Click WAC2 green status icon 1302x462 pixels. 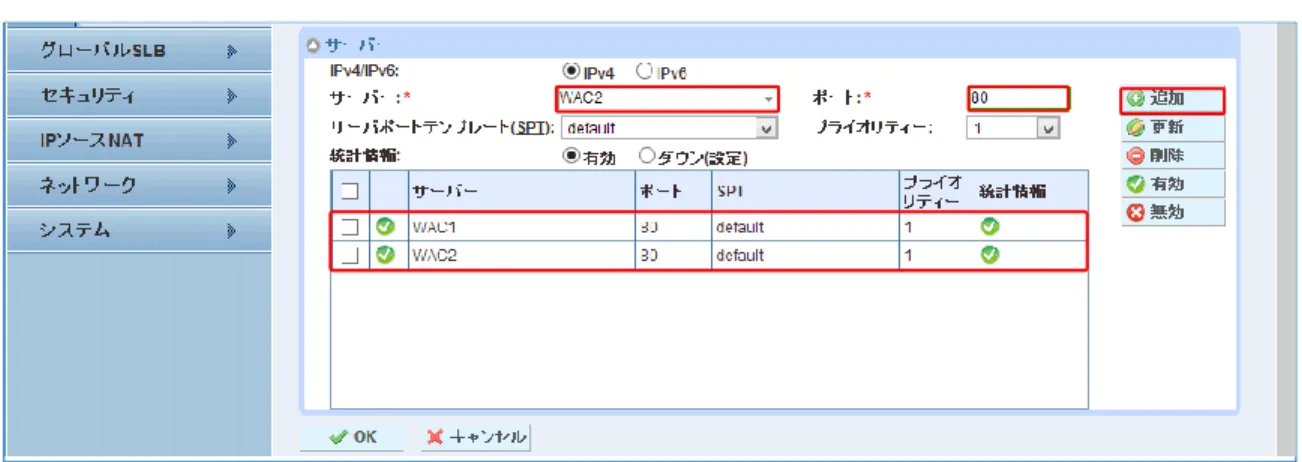(385, 255)
